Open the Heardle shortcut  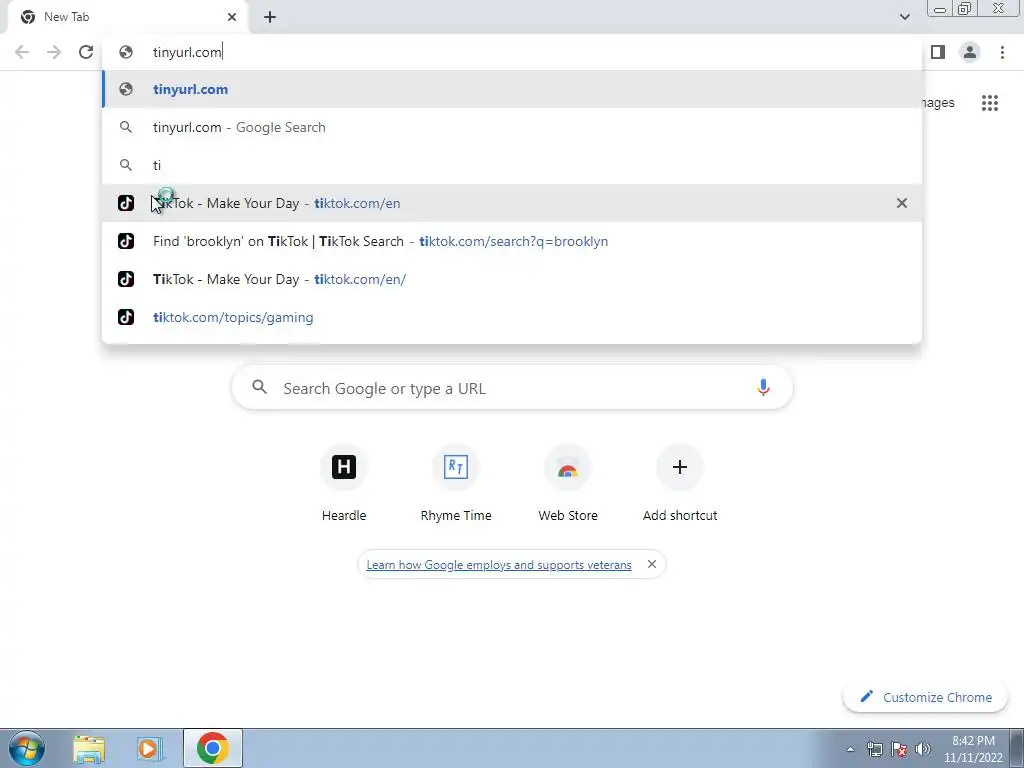point(344,485)
